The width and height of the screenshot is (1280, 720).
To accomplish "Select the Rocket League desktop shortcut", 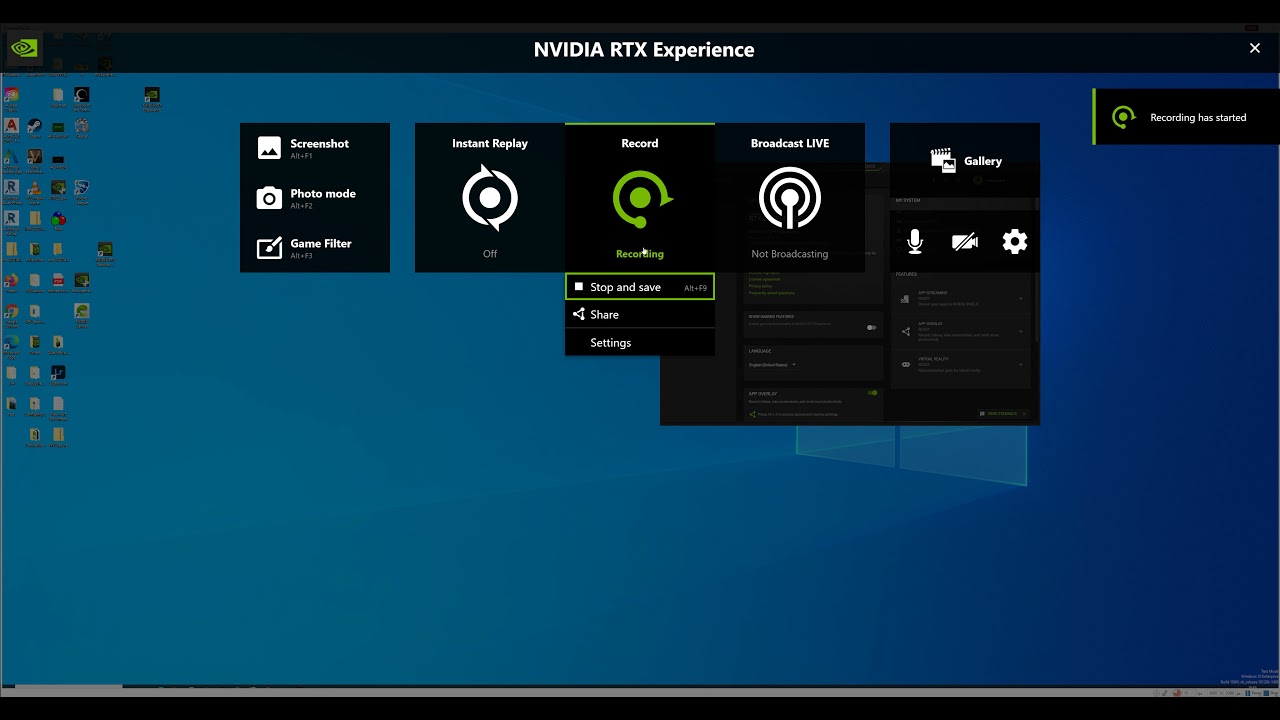I will click(82, 191).
